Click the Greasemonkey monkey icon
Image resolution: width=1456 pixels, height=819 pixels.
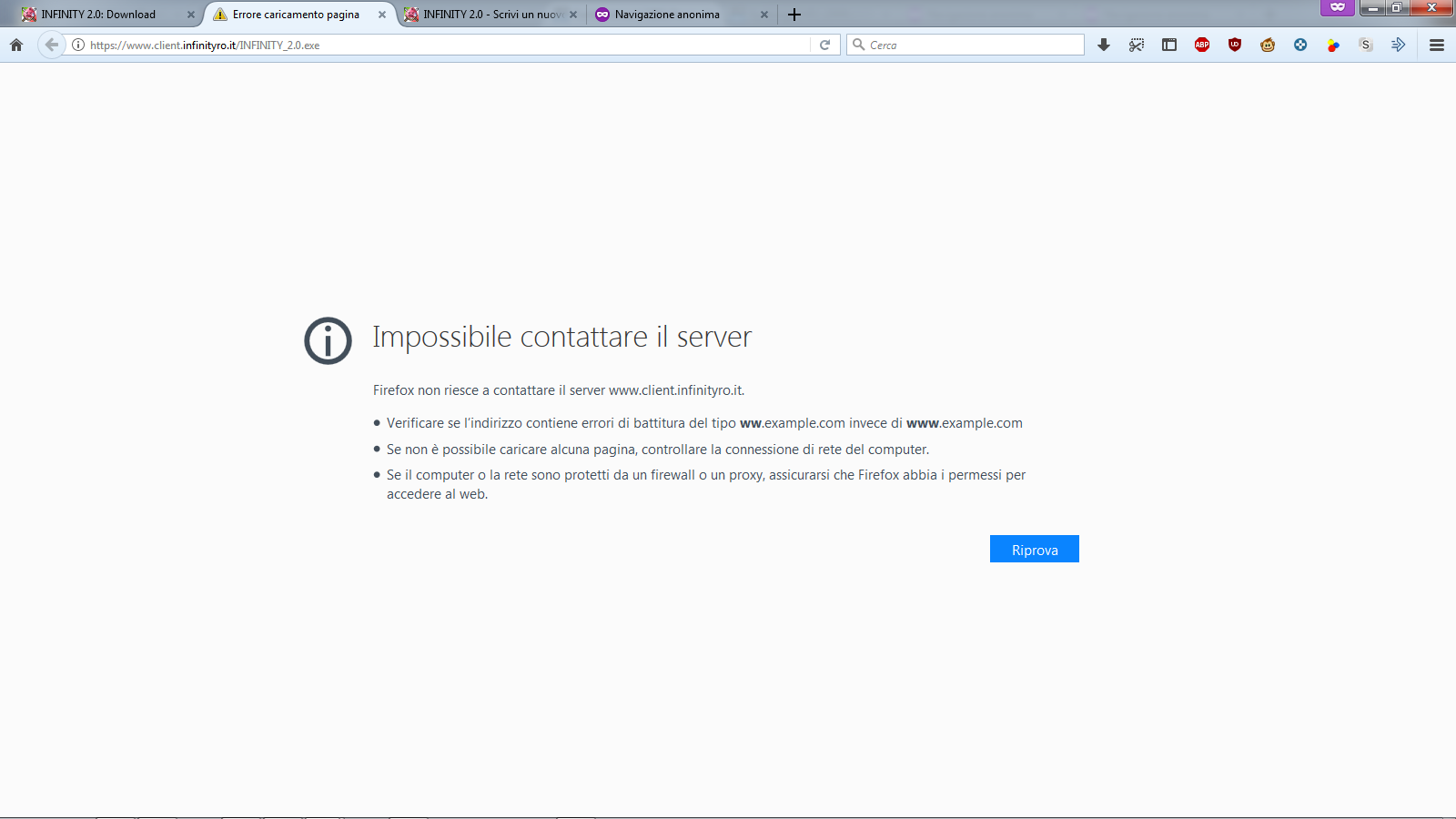click(x=1268, y=45)
